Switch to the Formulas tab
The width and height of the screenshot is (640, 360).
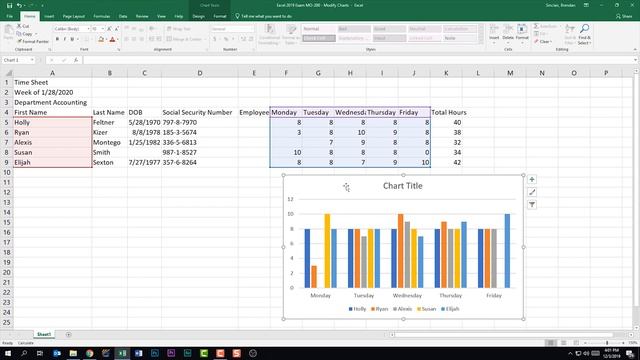click(x=102, y=16)
